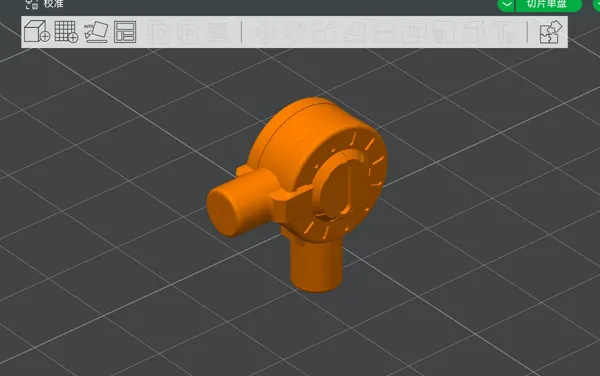600x376 pixels.
Task: Select the greyed-out Rotate tool icon
Action: pyautogui.click(x=295, y=32)
